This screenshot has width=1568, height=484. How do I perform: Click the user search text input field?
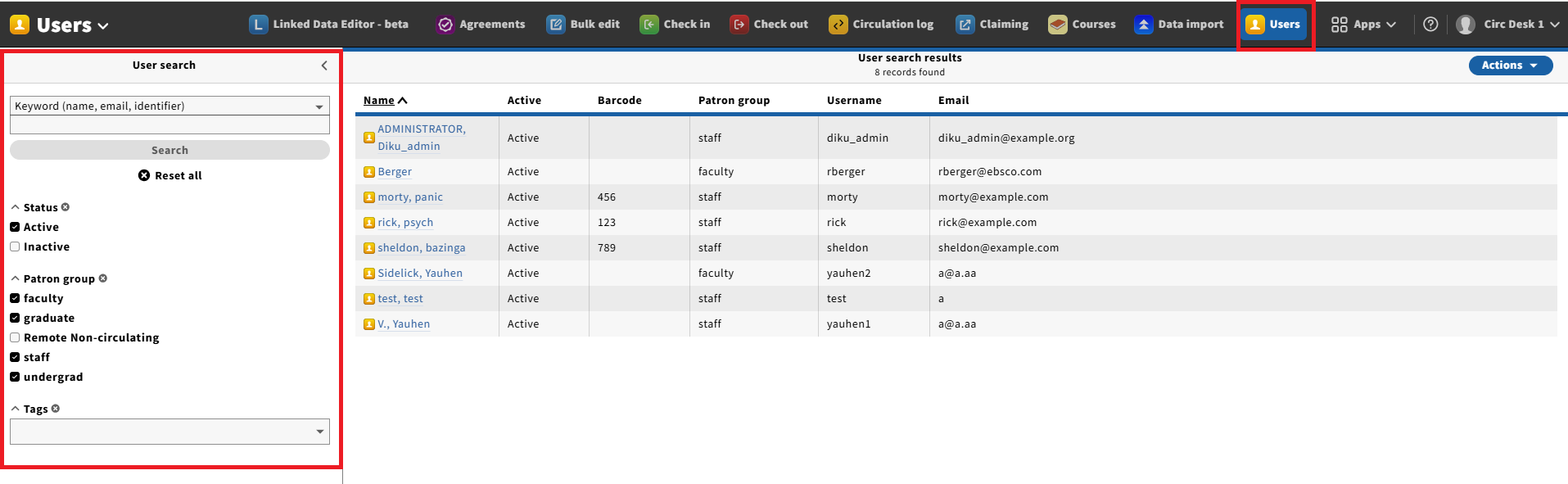tap(169, 125)
